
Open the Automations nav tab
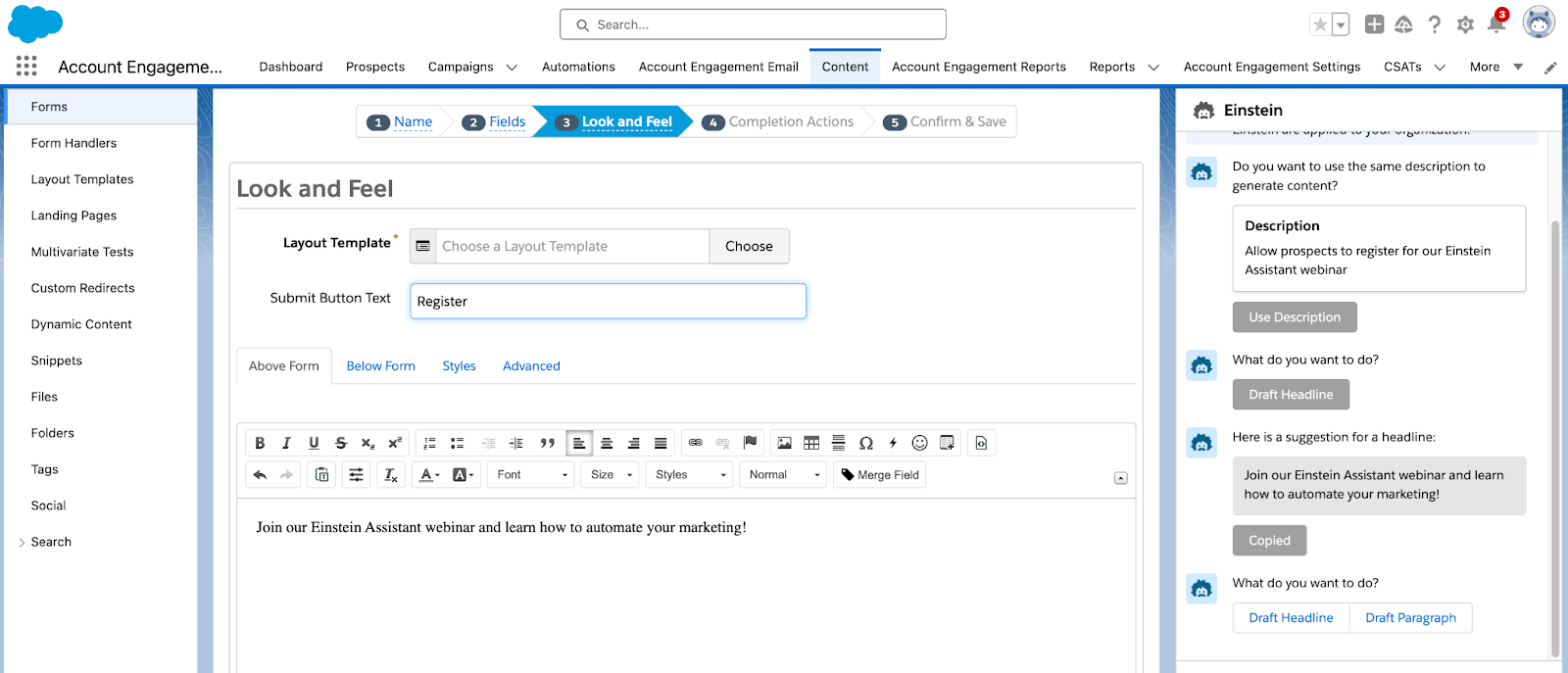578,67
